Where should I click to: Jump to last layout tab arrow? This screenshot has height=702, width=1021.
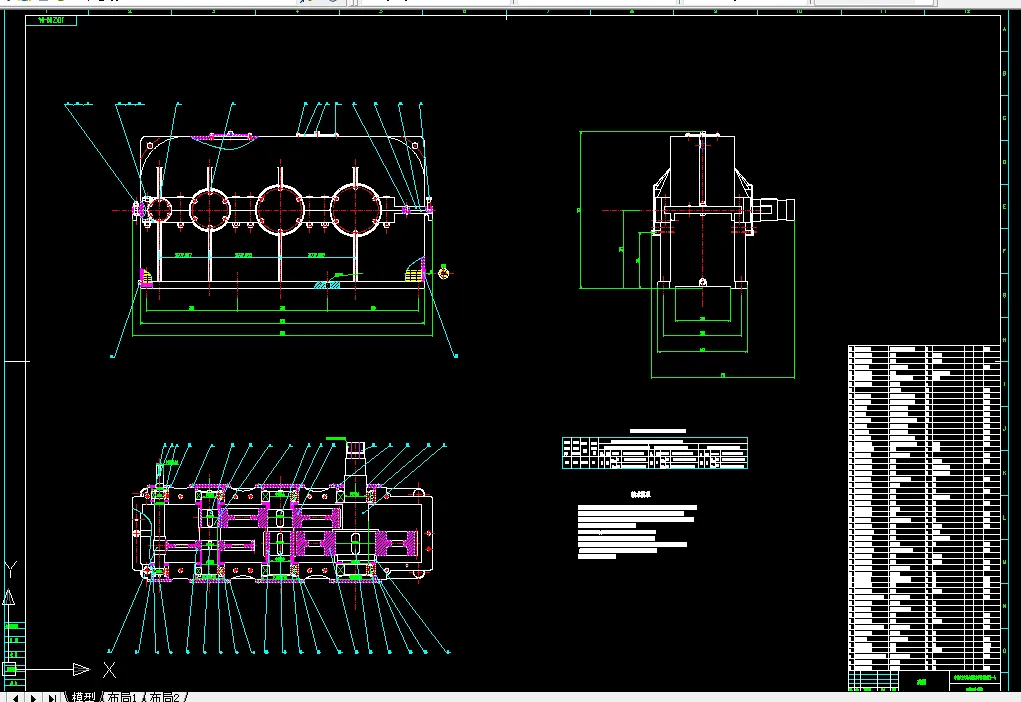52,697
